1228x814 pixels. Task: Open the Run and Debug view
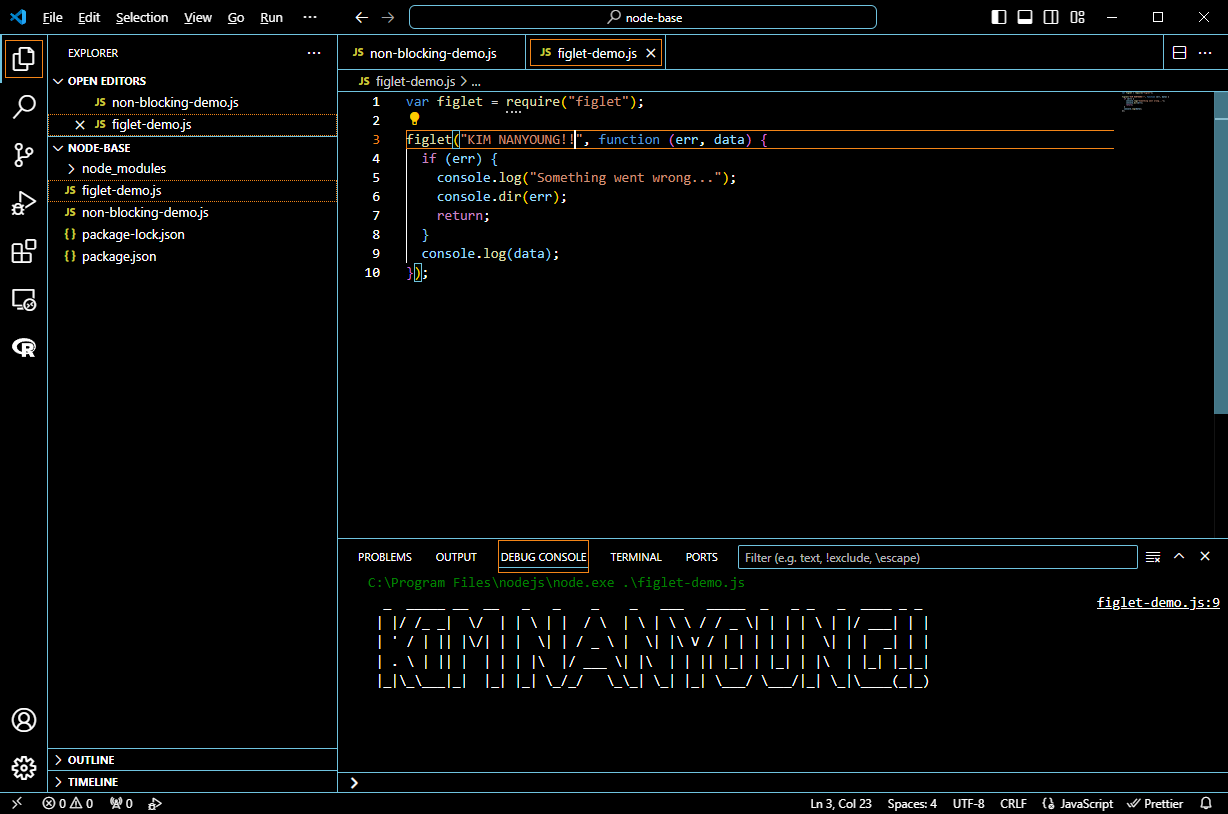(x=24, y=203)
